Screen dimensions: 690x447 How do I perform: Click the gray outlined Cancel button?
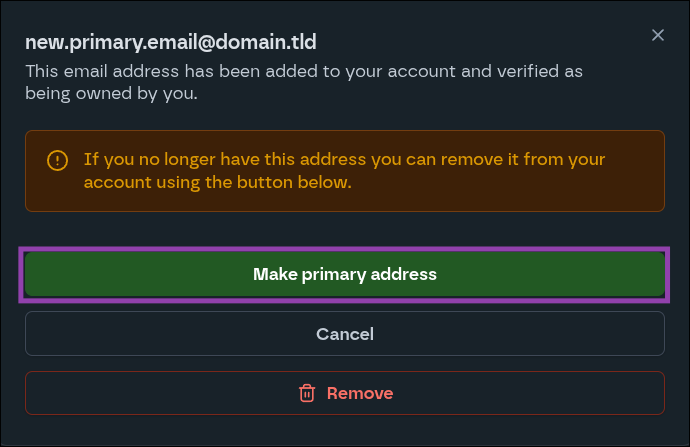click(344, 333)
